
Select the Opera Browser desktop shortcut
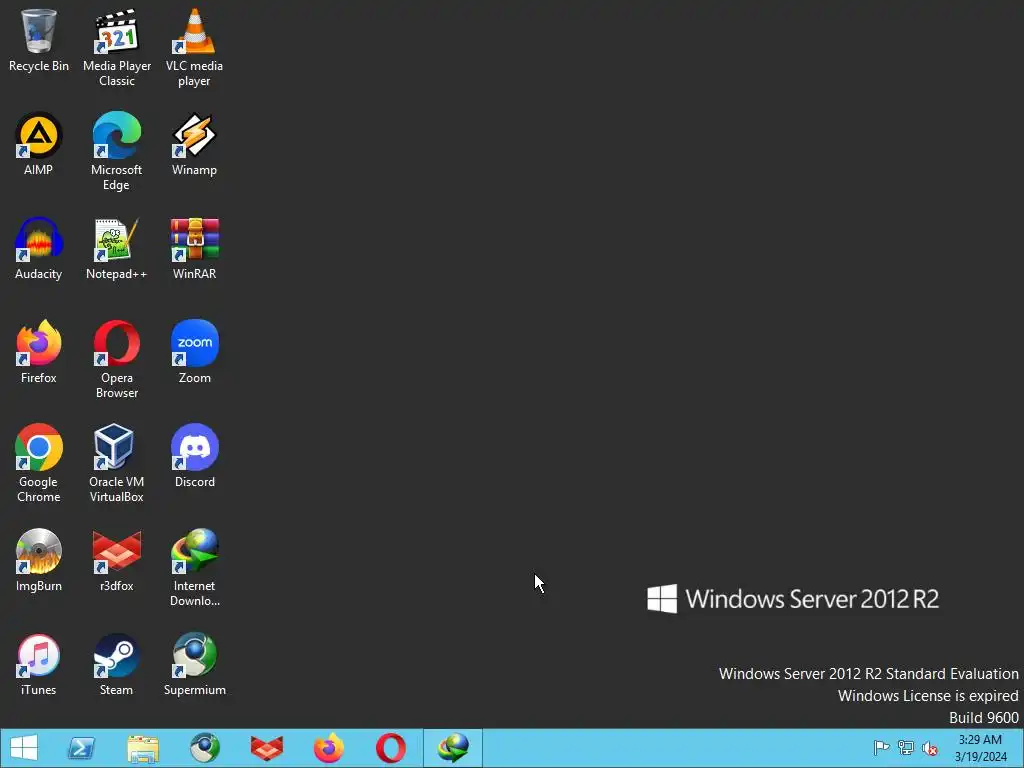[117, 359]
